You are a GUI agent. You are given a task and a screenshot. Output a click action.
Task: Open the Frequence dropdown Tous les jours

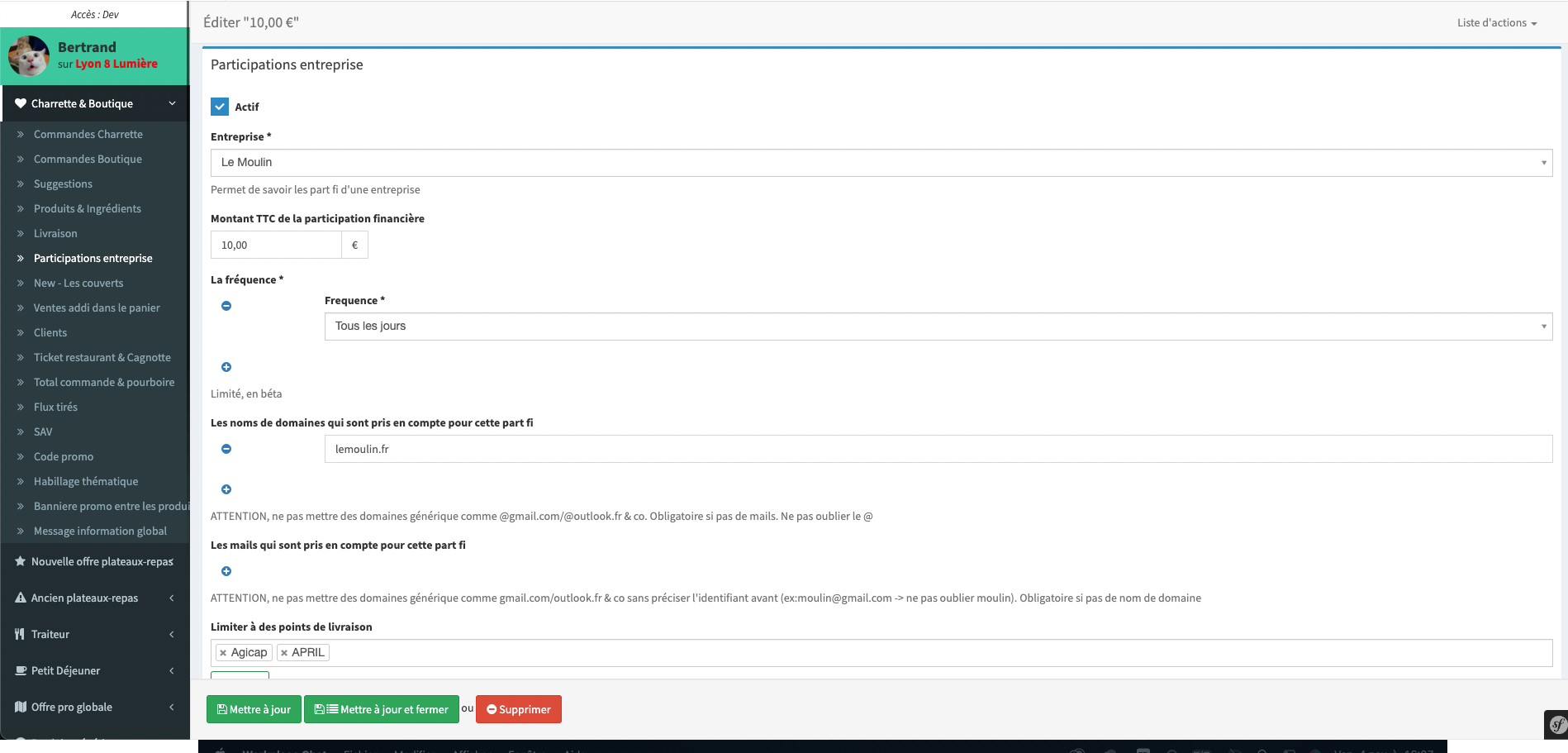coord(938,326)
